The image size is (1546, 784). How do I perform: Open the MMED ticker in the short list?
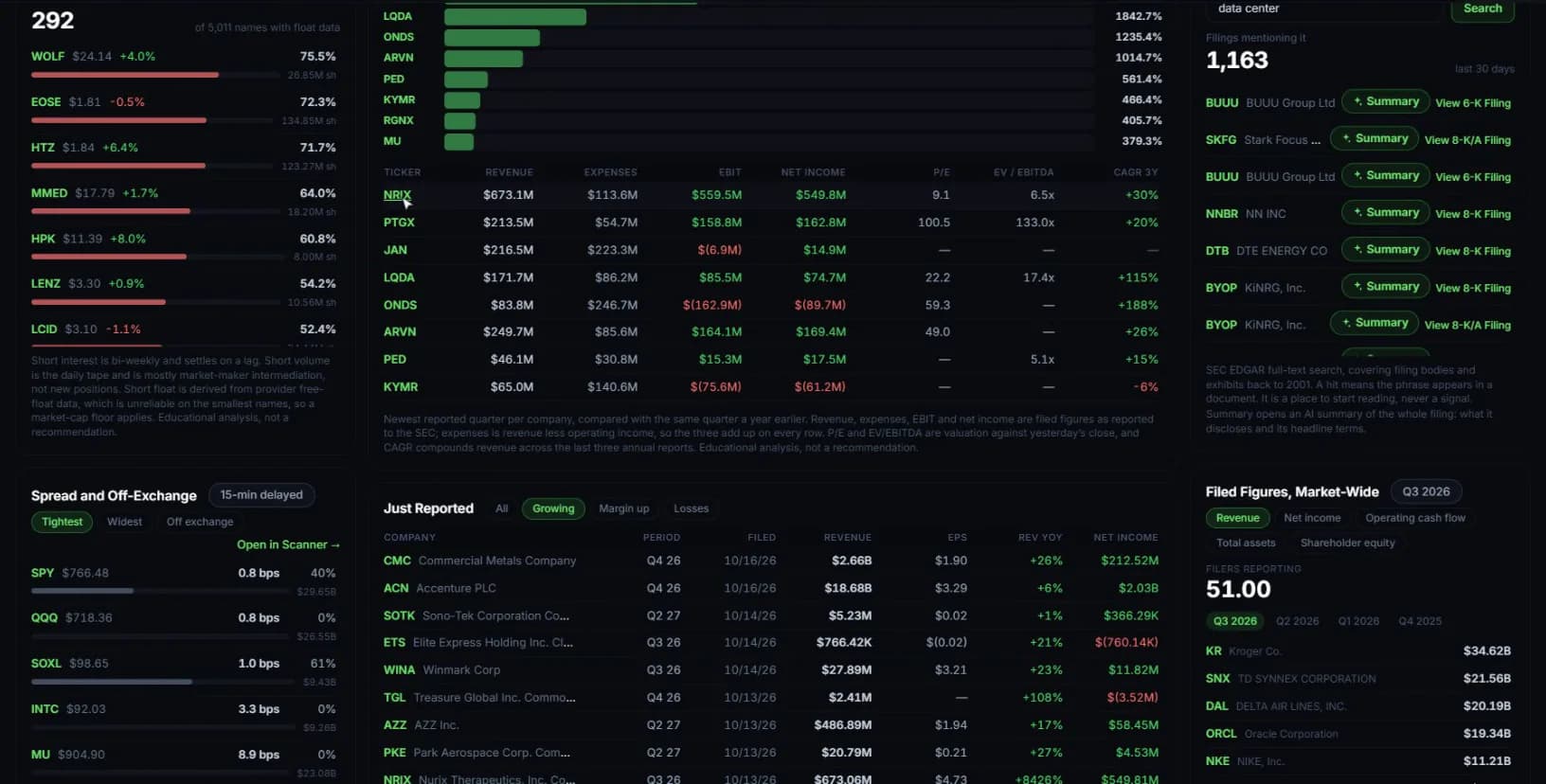pyautogui.click(x=49, y=193)
